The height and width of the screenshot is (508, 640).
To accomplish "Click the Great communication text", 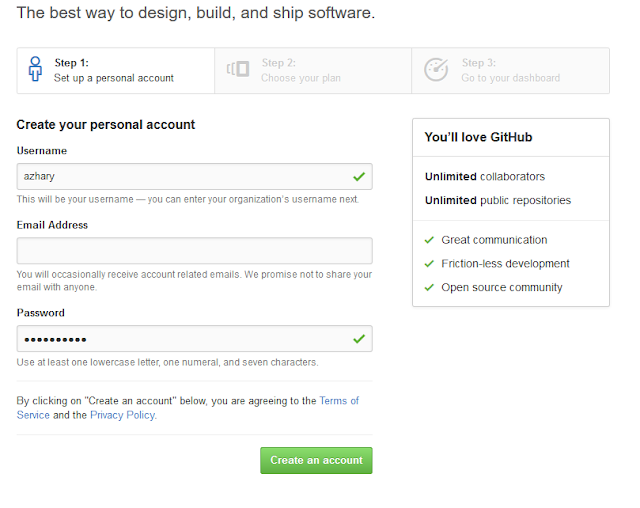I will pos(494,240).
